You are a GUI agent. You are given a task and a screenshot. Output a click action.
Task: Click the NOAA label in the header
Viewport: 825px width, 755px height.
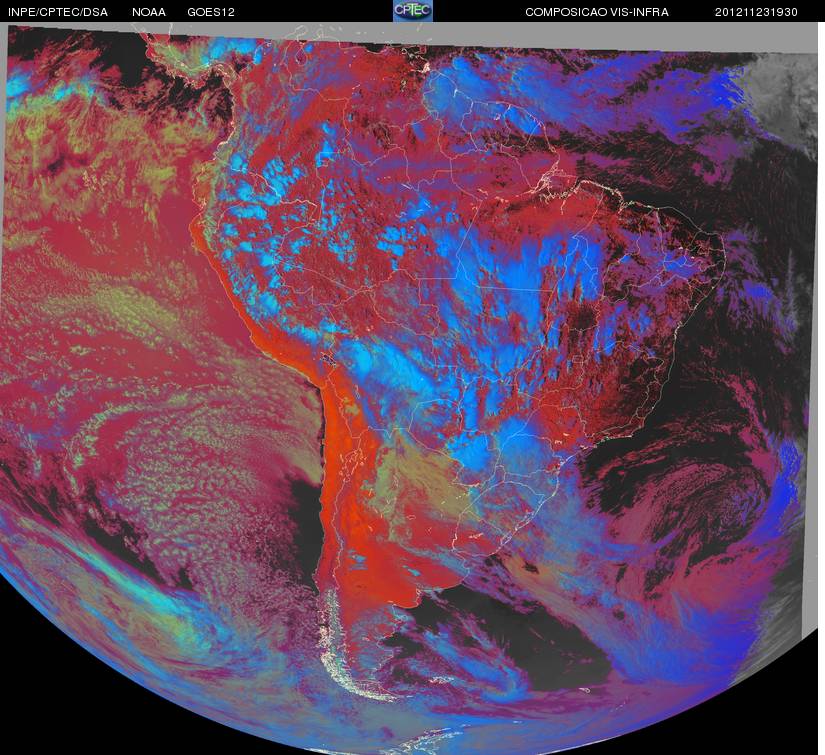149,12
